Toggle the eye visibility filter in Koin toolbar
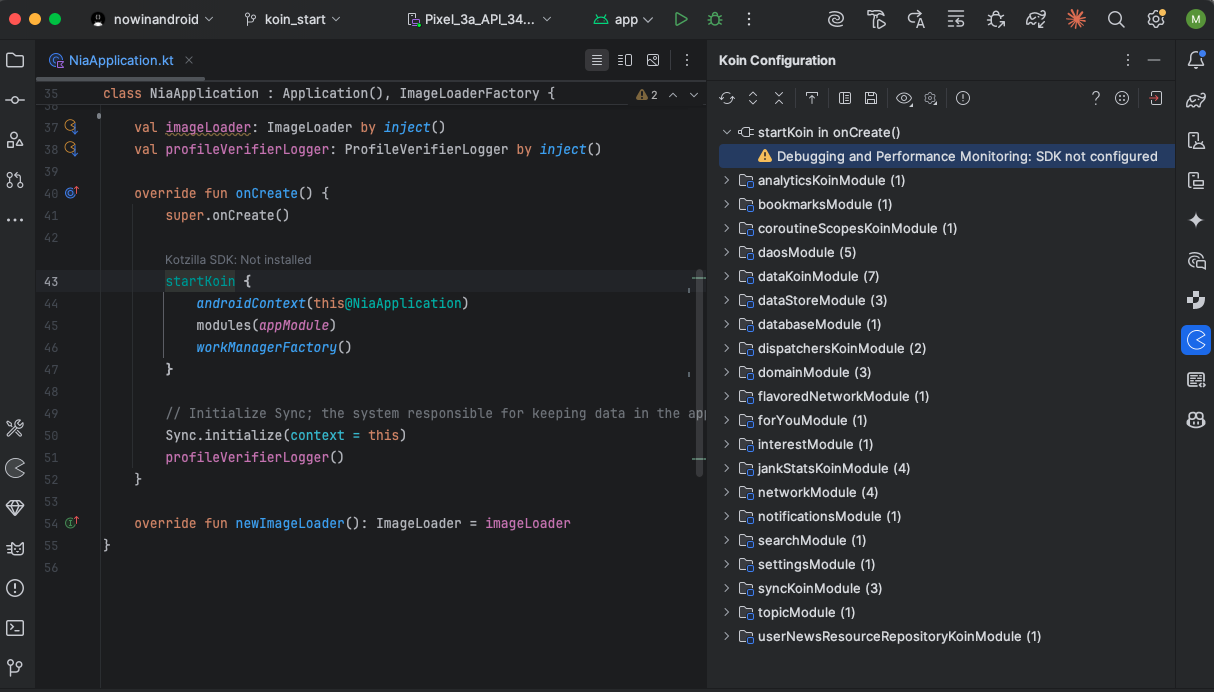Screen dimensions: 1214x692 click(904, 98)
